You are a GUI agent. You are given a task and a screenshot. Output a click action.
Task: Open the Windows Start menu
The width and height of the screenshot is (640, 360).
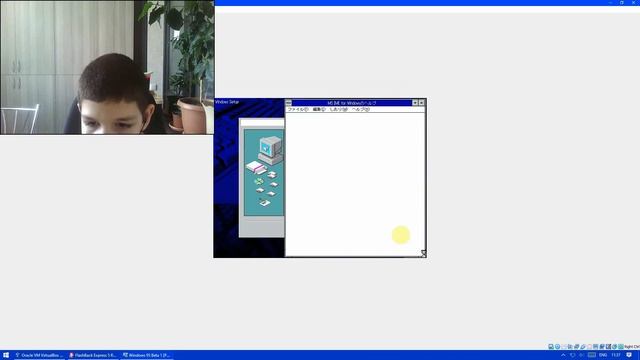click(6, 355)
